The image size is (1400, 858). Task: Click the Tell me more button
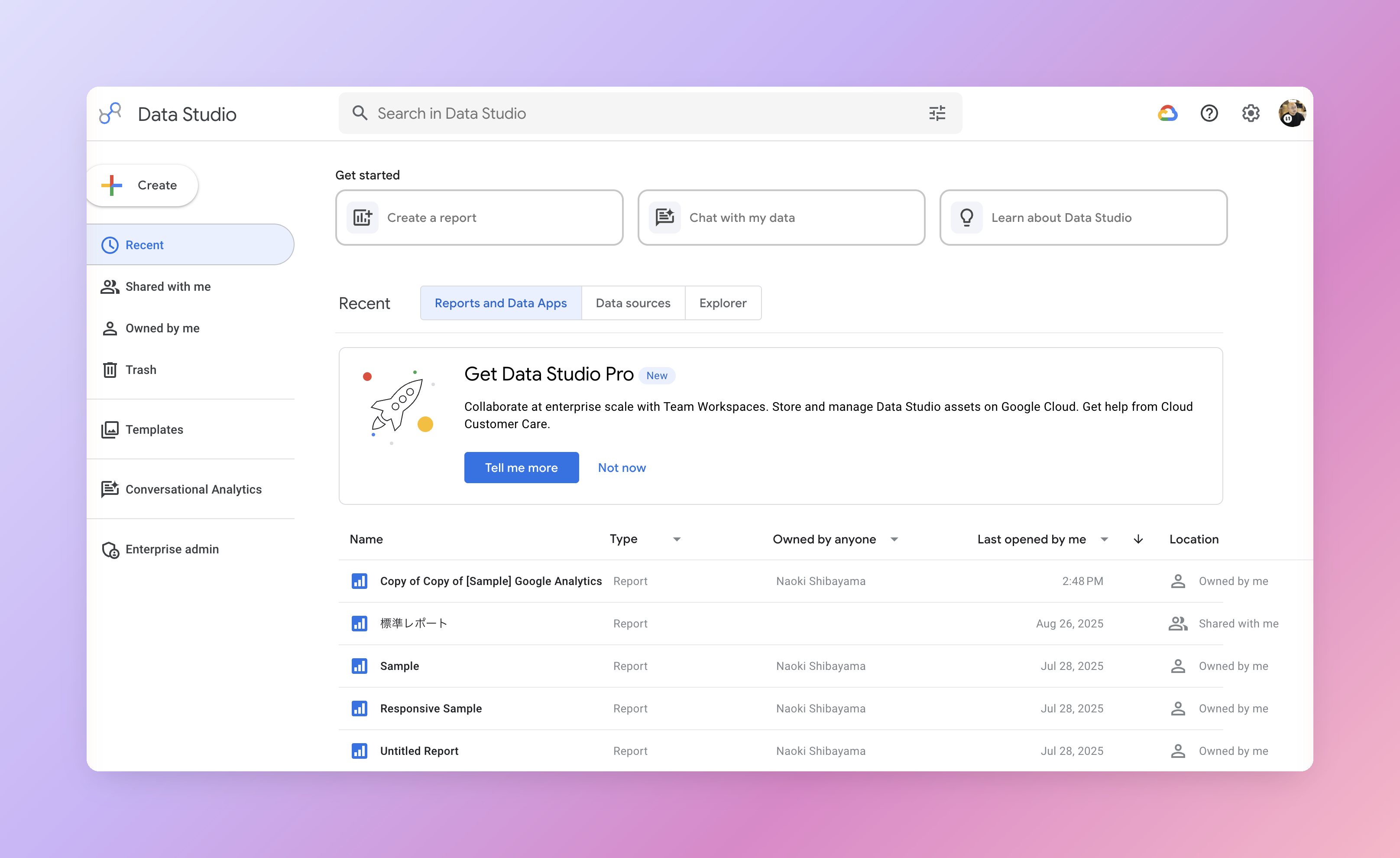point(521,468)
